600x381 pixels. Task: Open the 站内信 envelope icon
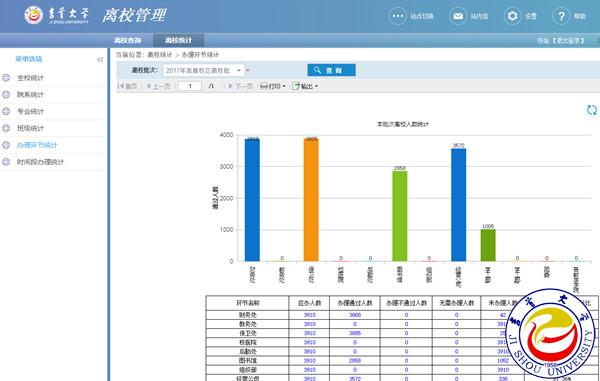point(458,16)
